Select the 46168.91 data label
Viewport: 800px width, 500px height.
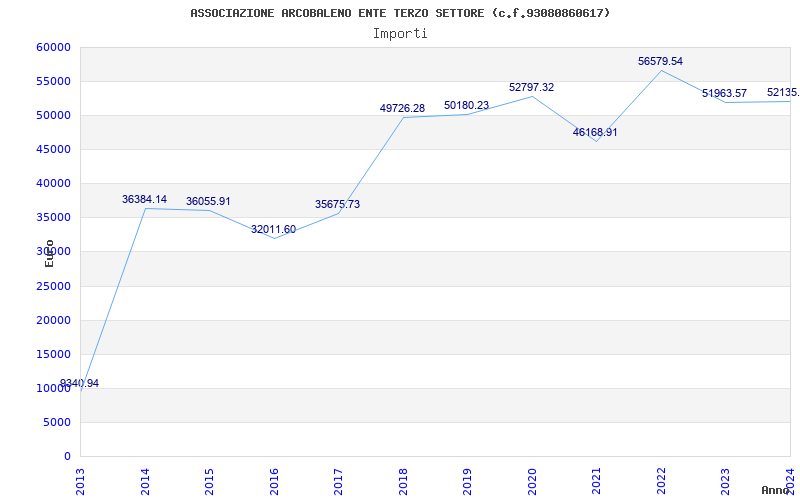[x=595, y=133]
